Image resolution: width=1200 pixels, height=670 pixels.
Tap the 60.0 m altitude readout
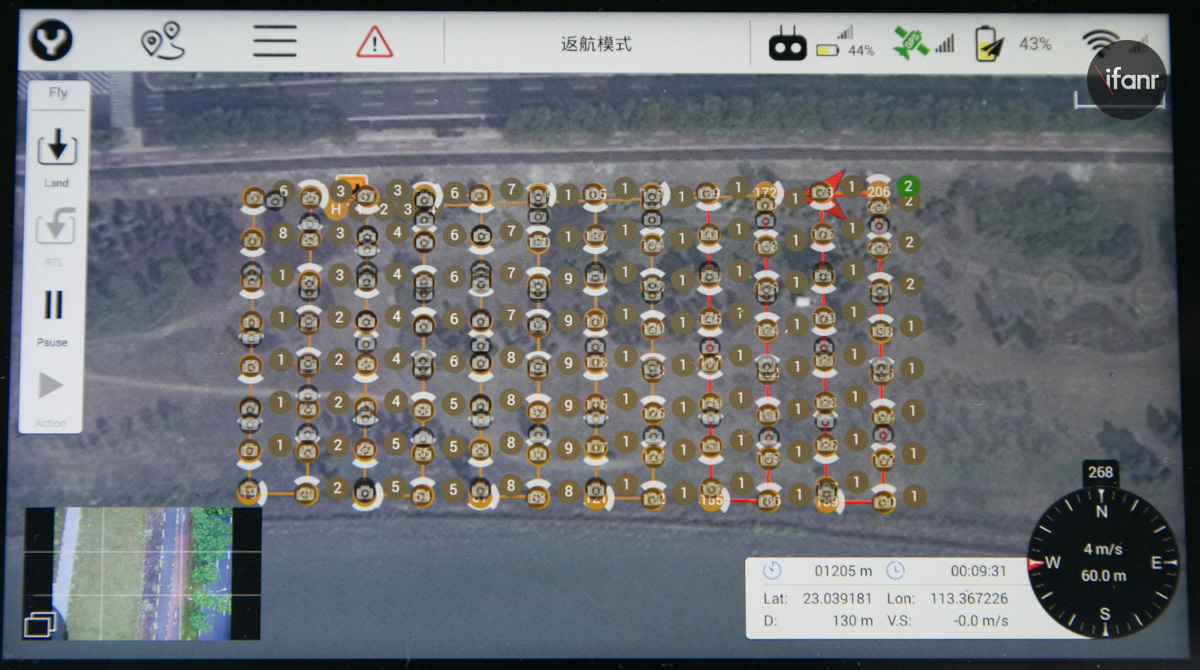click(1103, 576)
